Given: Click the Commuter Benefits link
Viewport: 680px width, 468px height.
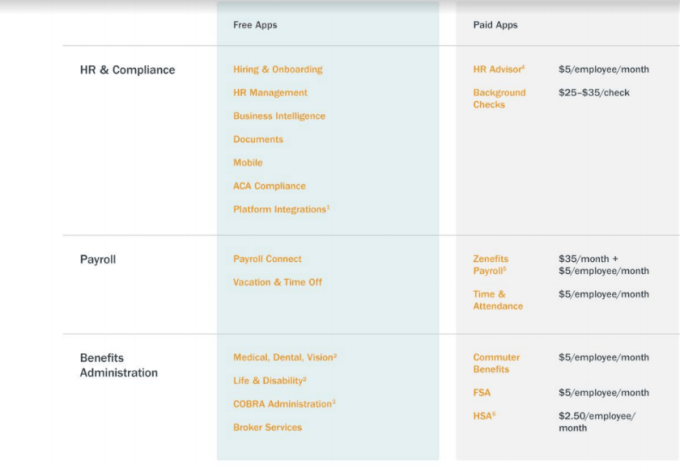Looking at the screenshot, I should 496,363.
